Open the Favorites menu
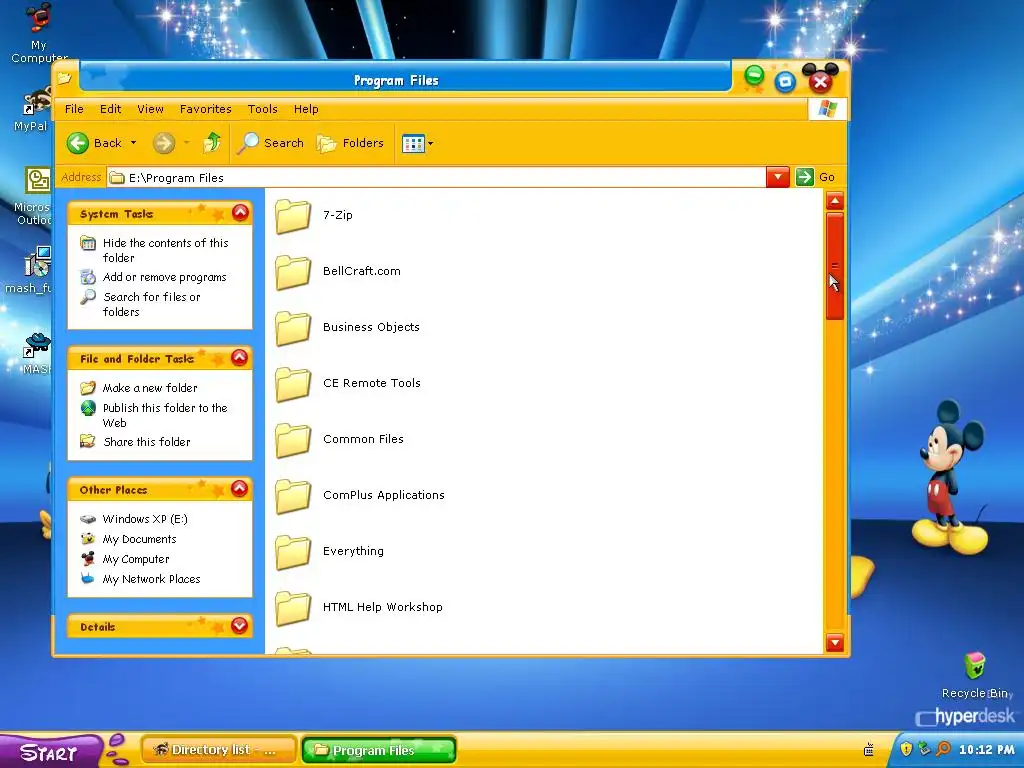The image size is (1024, 768). (206, 109)
